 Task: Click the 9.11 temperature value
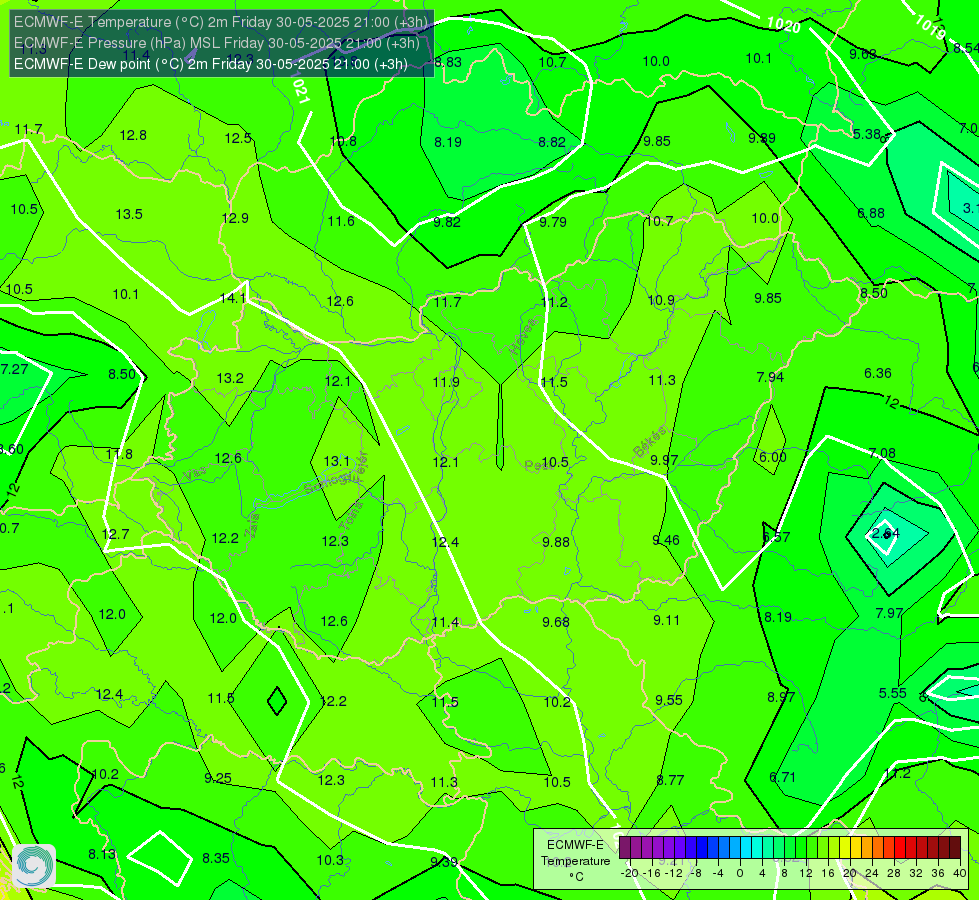click(667, 620)
